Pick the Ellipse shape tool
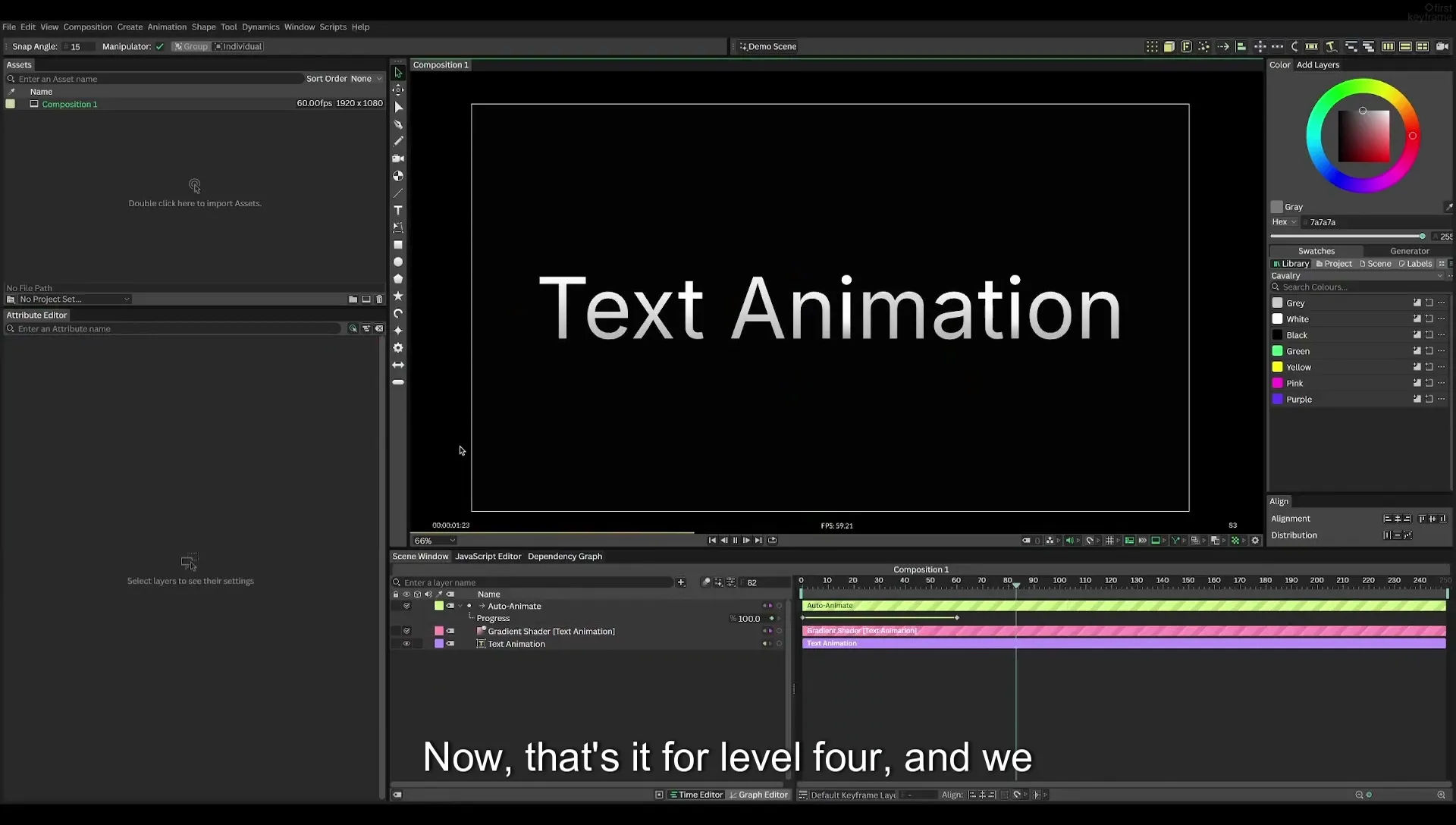The image size is (1456, 825). pos(398,262)
